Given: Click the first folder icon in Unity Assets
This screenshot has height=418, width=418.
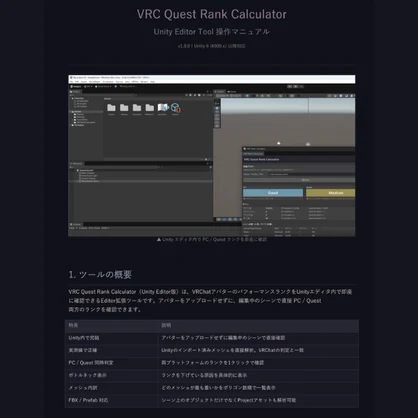Looking at the screenshot, I should coord(111,108).
